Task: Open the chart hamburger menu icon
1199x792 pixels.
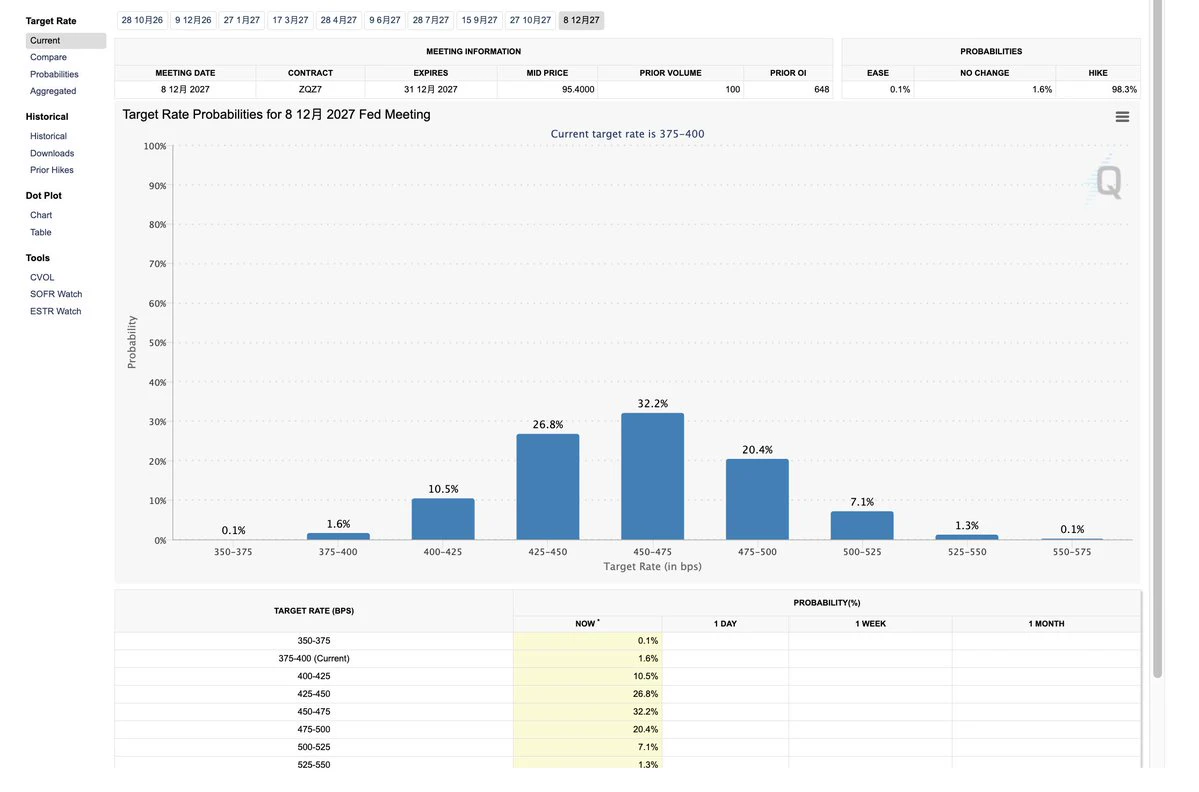Action: [x=1122, y=117]
